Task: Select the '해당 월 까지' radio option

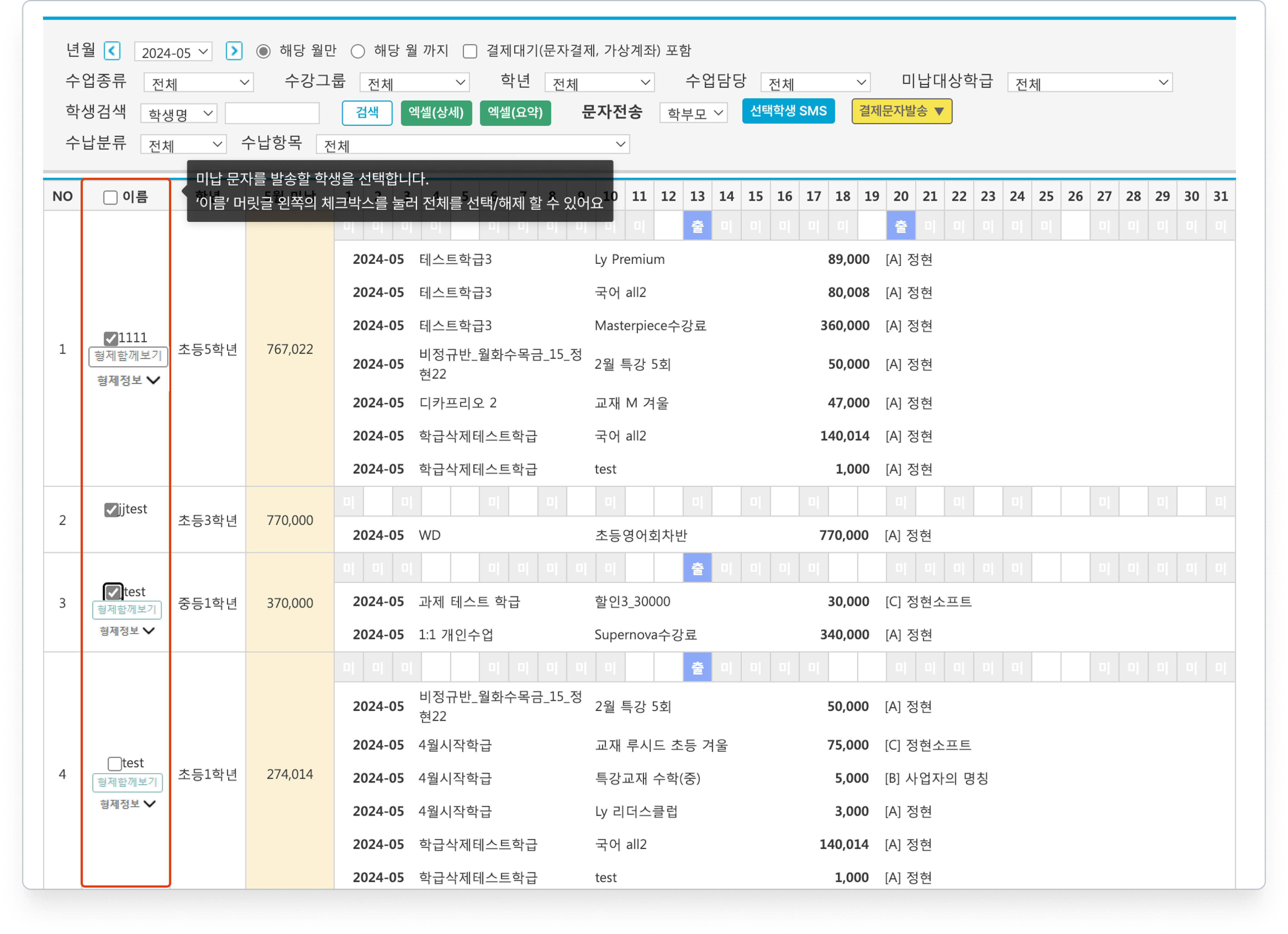Action: click(358, 52)
